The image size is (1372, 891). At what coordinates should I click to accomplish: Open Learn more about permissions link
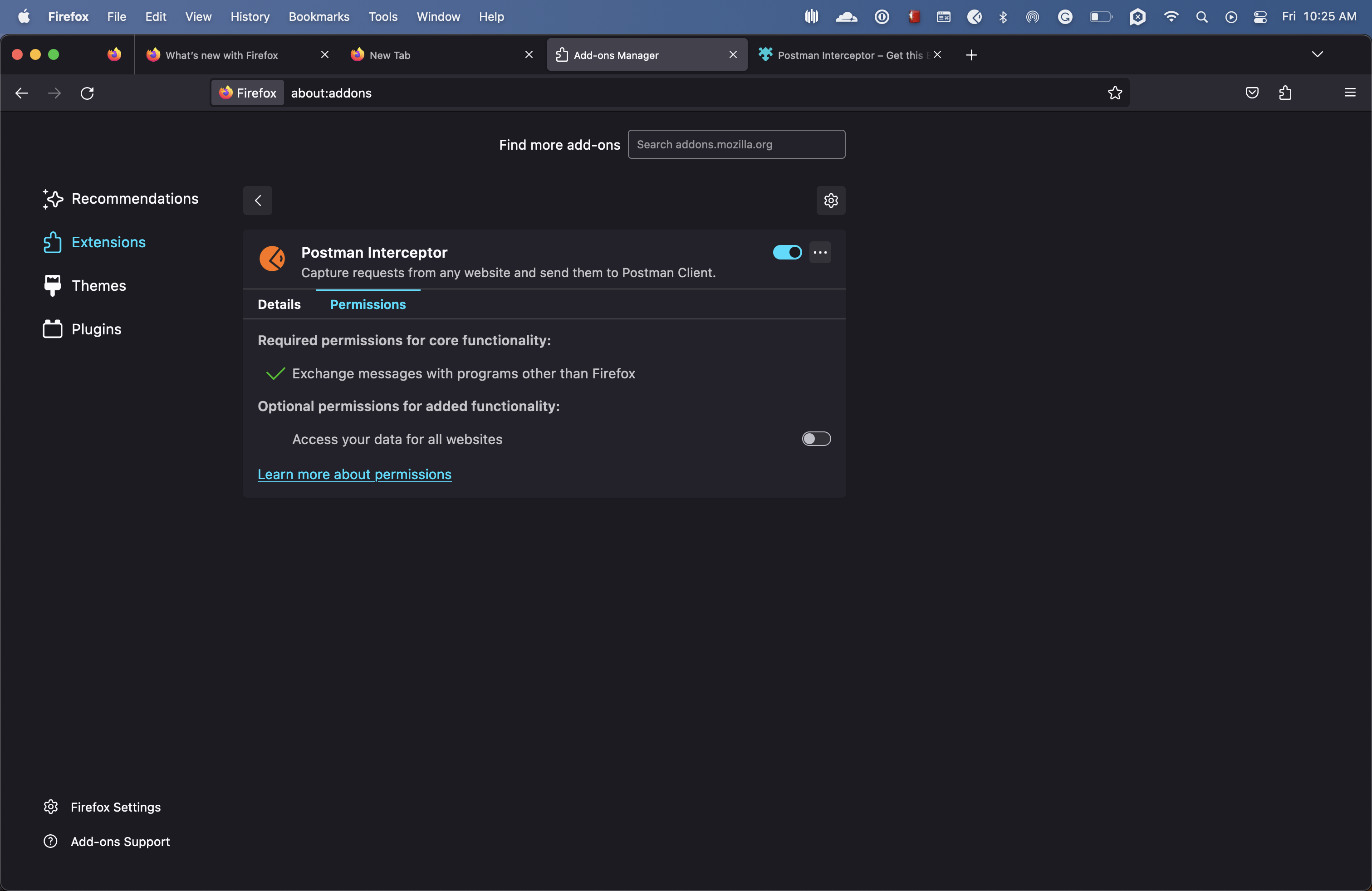pos(354,474)
